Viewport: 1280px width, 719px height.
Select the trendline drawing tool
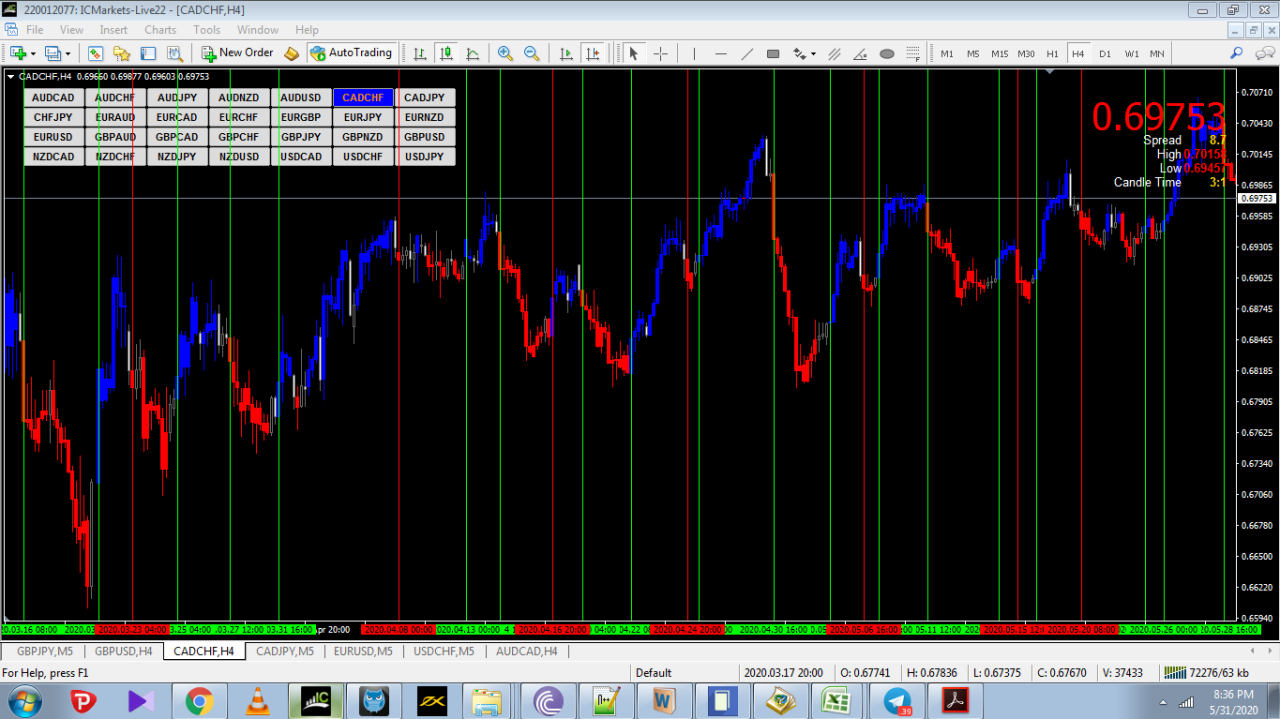coord(747,53)
